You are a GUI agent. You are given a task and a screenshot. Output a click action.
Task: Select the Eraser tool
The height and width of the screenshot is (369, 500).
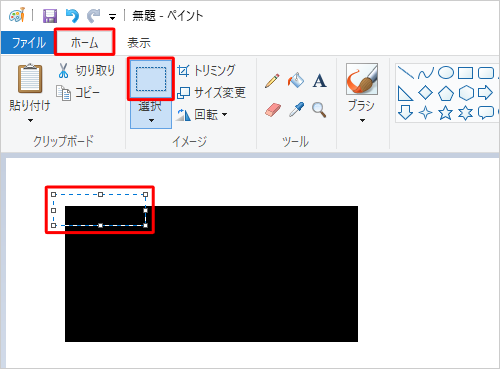[273, 110]
